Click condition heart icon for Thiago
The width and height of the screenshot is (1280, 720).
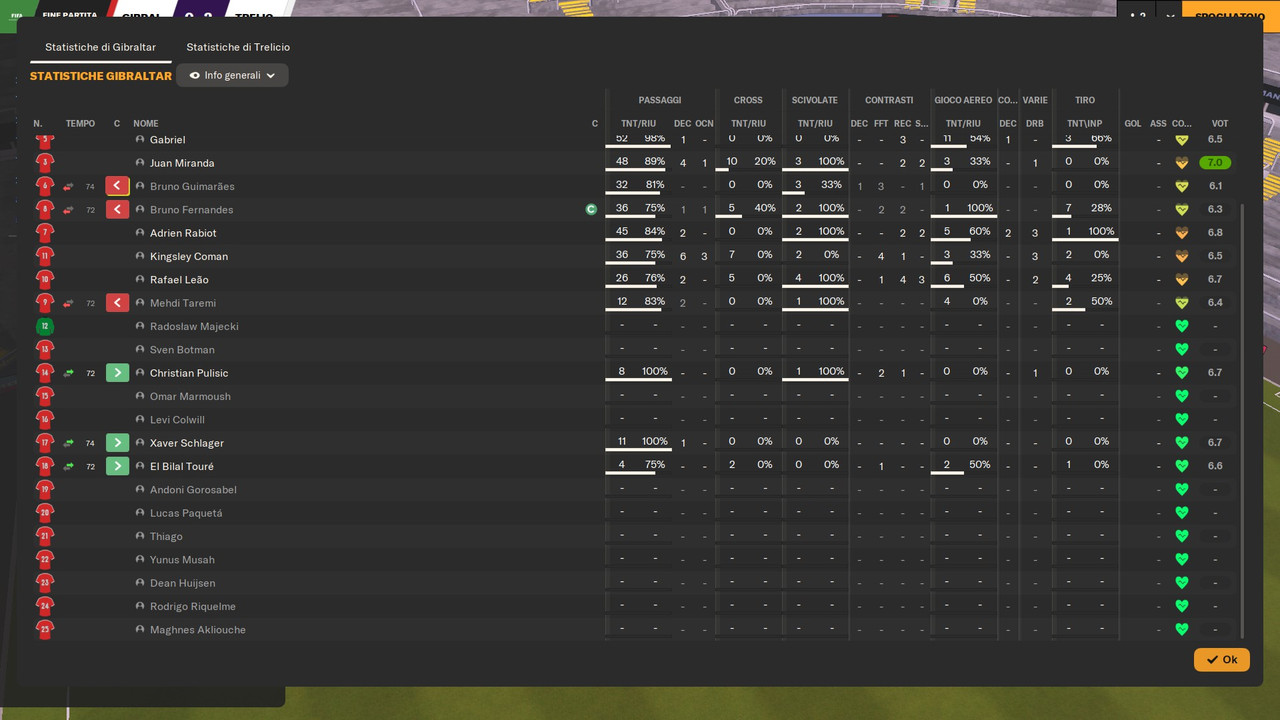(x=1181, y=536)
